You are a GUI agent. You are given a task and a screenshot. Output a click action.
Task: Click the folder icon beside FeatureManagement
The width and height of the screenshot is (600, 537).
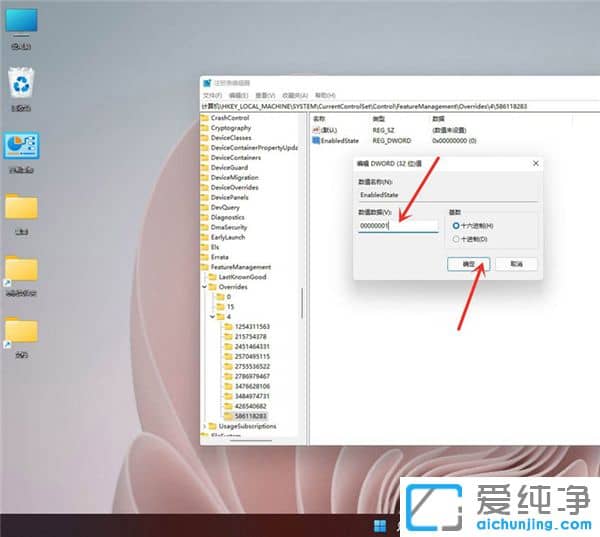coord(205,267)
